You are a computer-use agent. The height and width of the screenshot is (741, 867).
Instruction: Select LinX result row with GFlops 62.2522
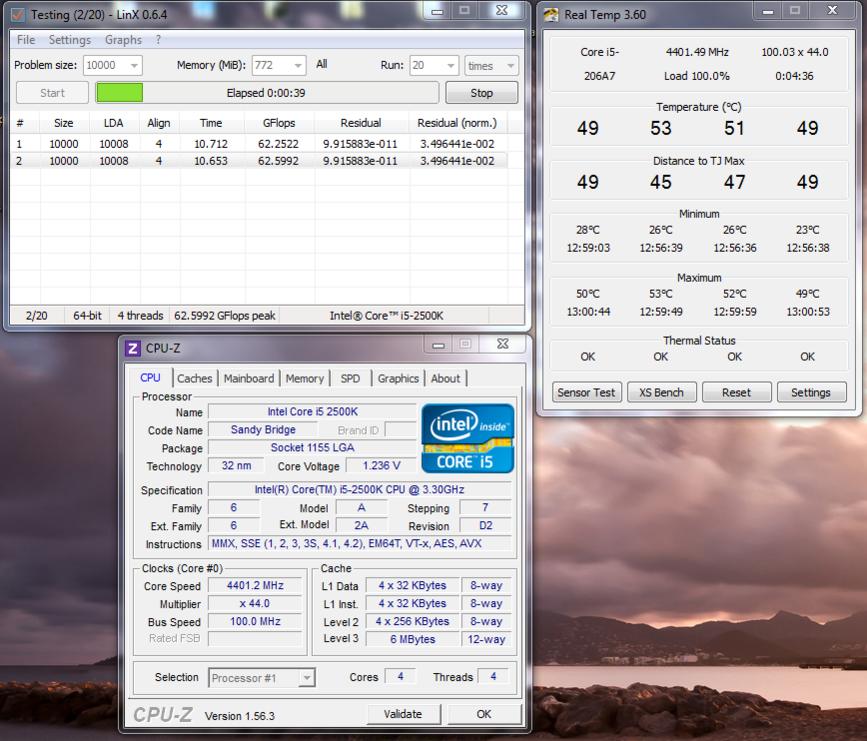click(x=259, y=144)
